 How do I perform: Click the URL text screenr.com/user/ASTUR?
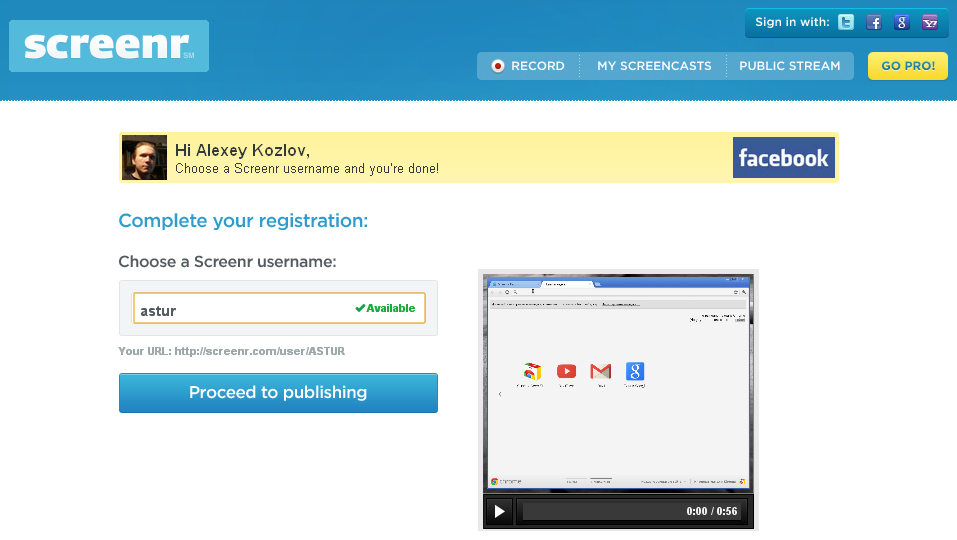[259, 351]
